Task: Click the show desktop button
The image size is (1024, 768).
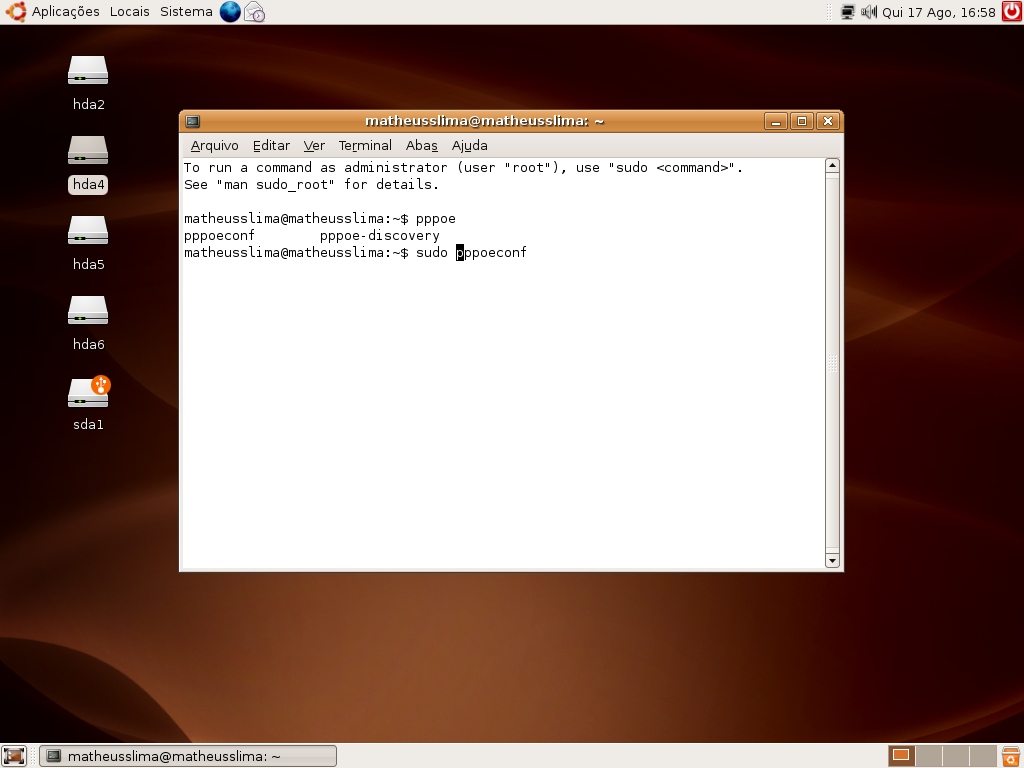Action: pos(13,756)
